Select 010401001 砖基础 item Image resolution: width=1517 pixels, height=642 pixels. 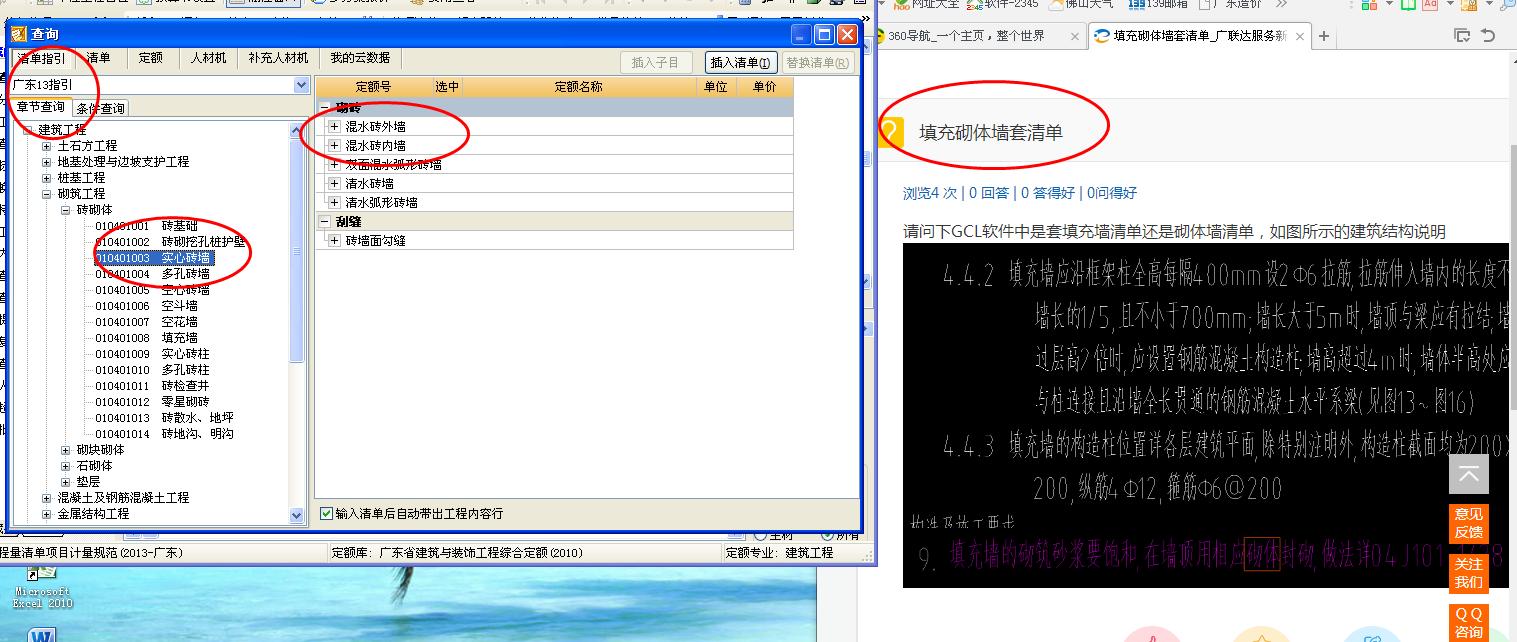click(x=146, y=226)
